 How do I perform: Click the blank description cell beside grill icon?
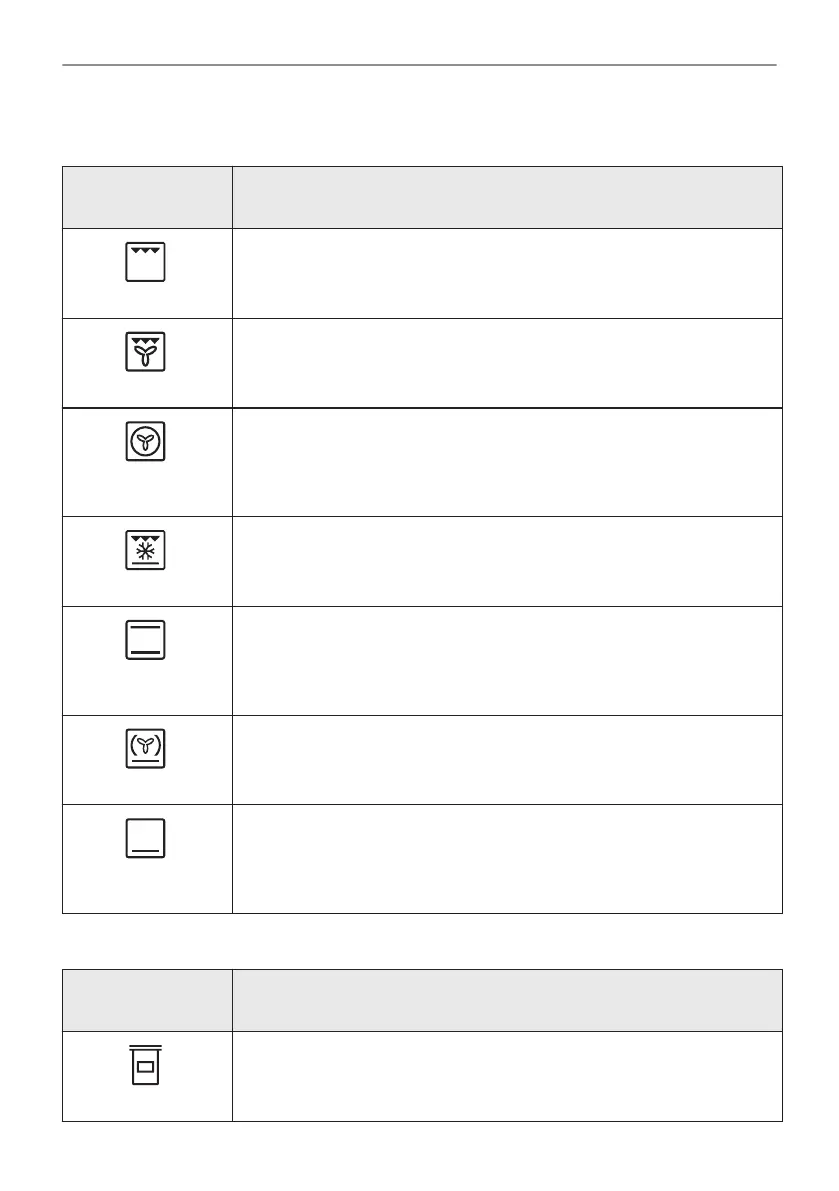507,273
